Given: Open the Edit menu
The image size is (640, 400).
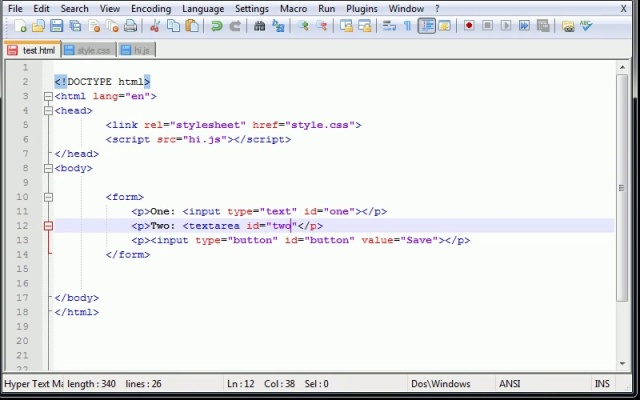Looking at the screenshot, I should click(41, 9).
